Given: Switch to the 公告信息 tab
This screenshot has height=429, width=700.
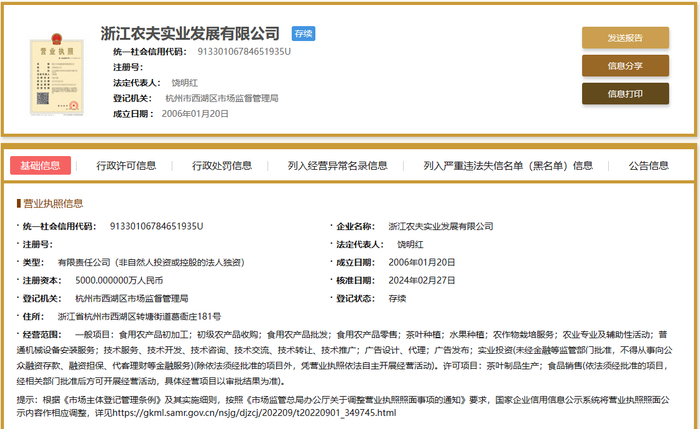Looking at the screenshot, I should point(649,166).
